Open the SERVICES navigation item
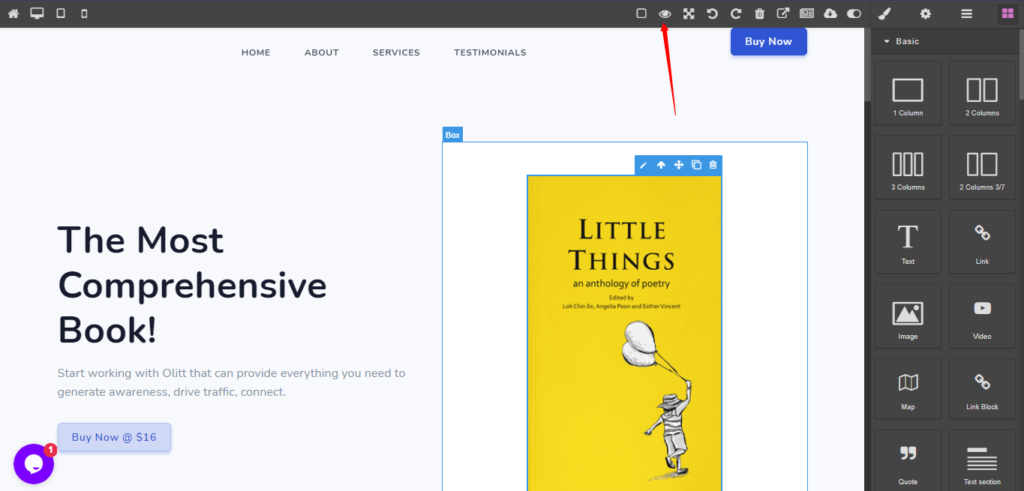This screenshot has width=1024, height=491. pos(396,53)
